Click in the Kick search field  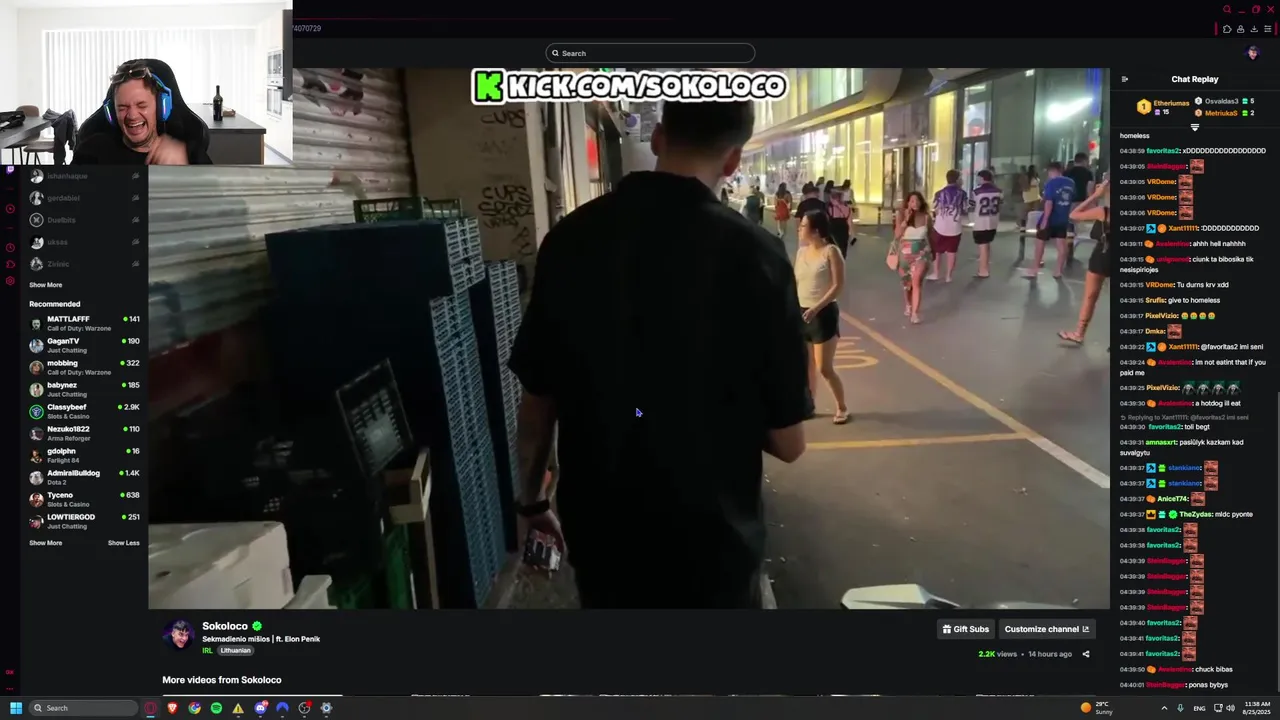tap(650, 53)
